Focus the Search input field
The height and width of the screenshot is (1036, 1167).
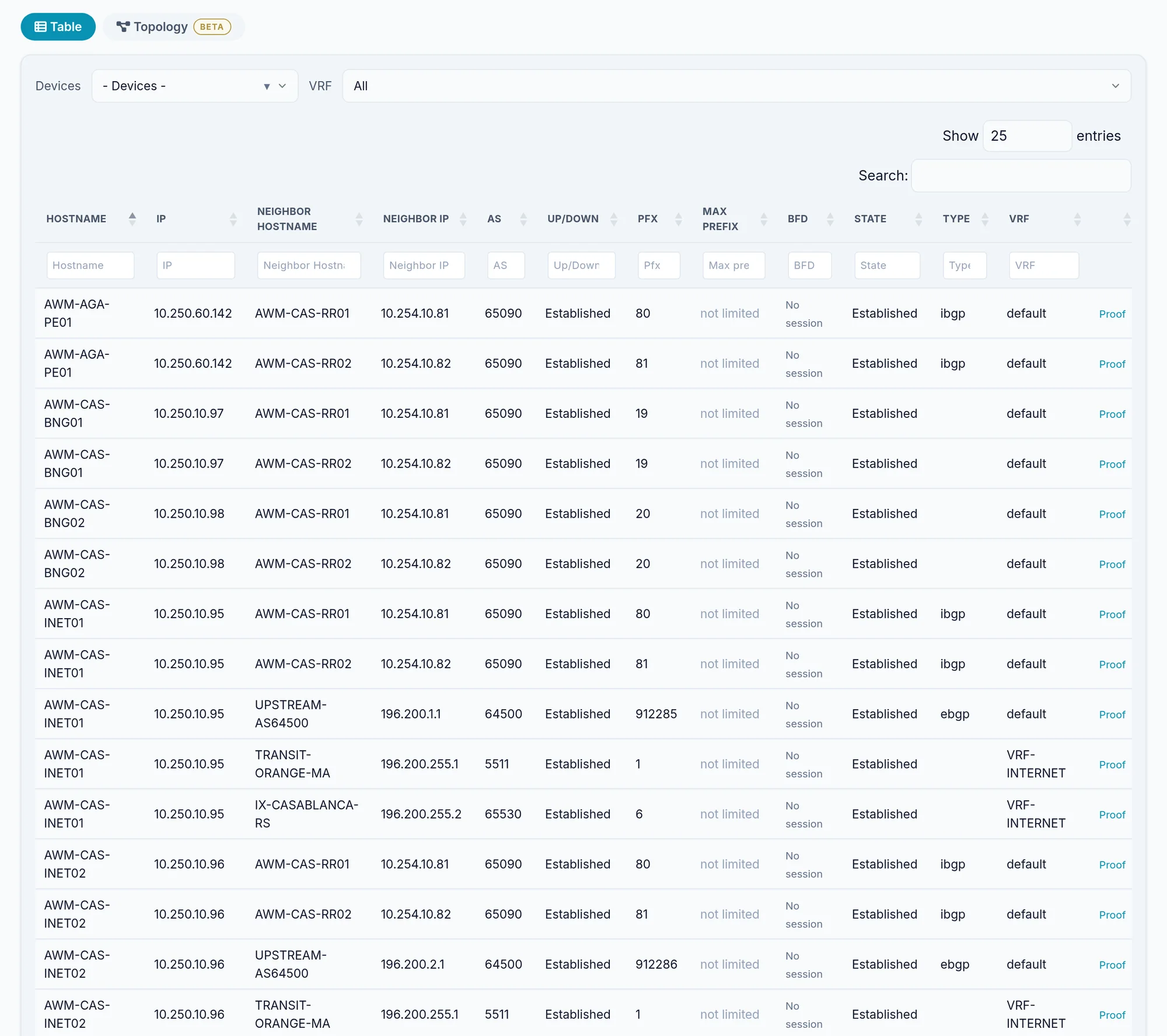pyautogui.click(x=1021, y=176)
